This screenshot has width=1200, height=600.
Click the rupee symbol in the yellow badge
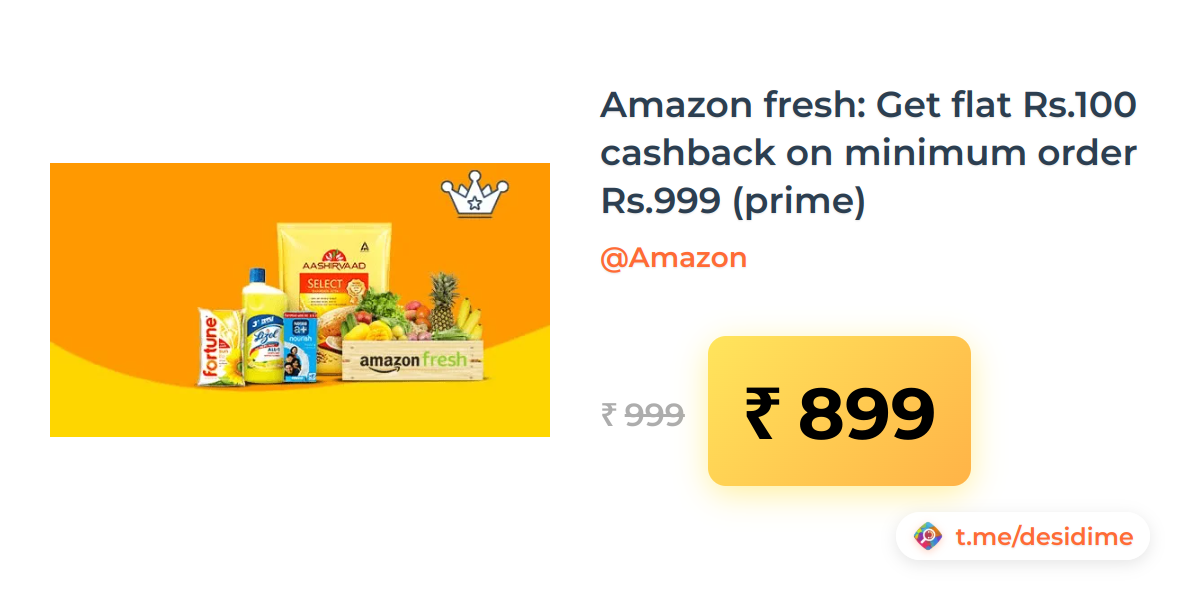pyautogui.click(x=761, y=414)
